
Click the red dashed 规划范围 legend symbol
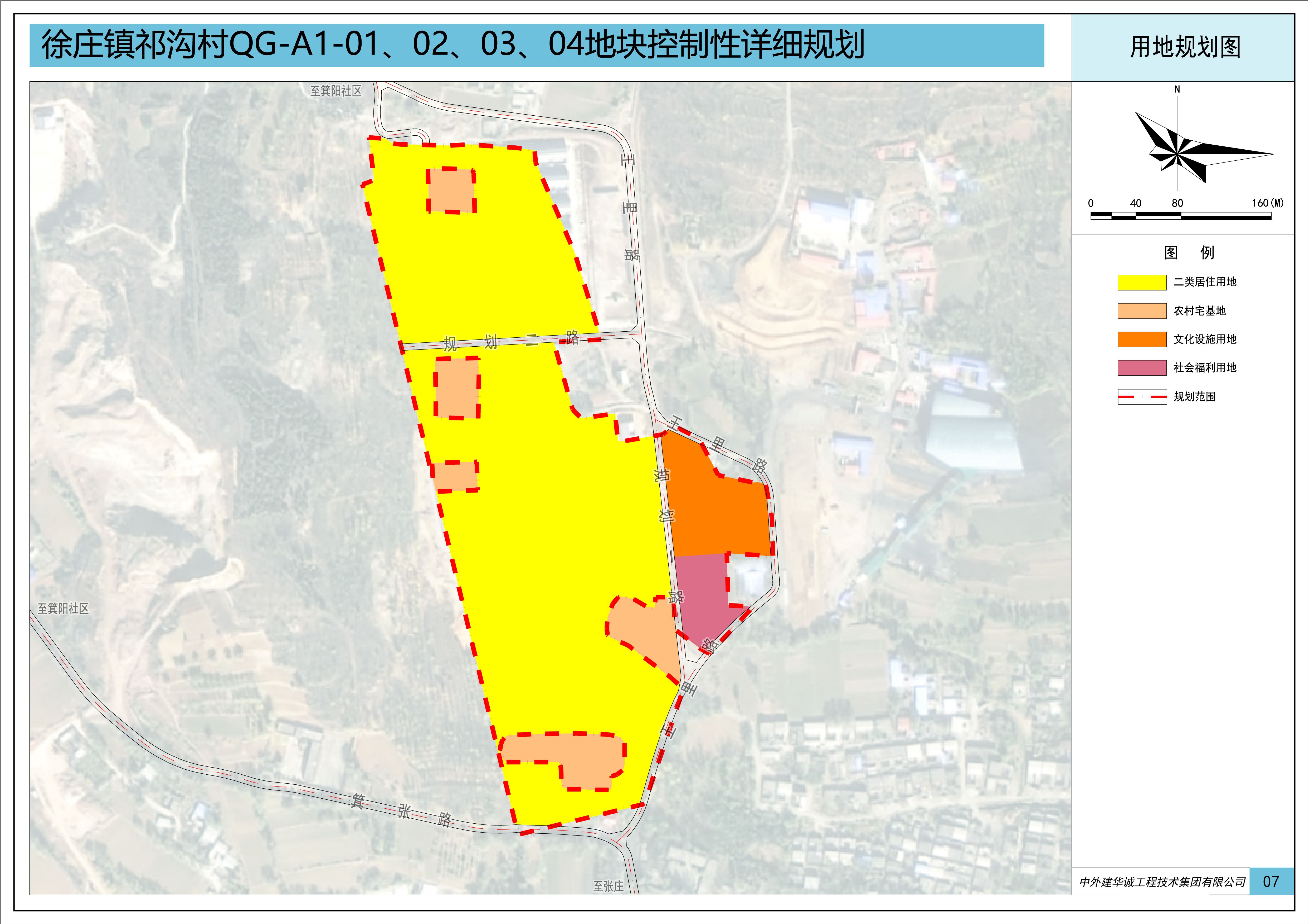[1141, 396]
